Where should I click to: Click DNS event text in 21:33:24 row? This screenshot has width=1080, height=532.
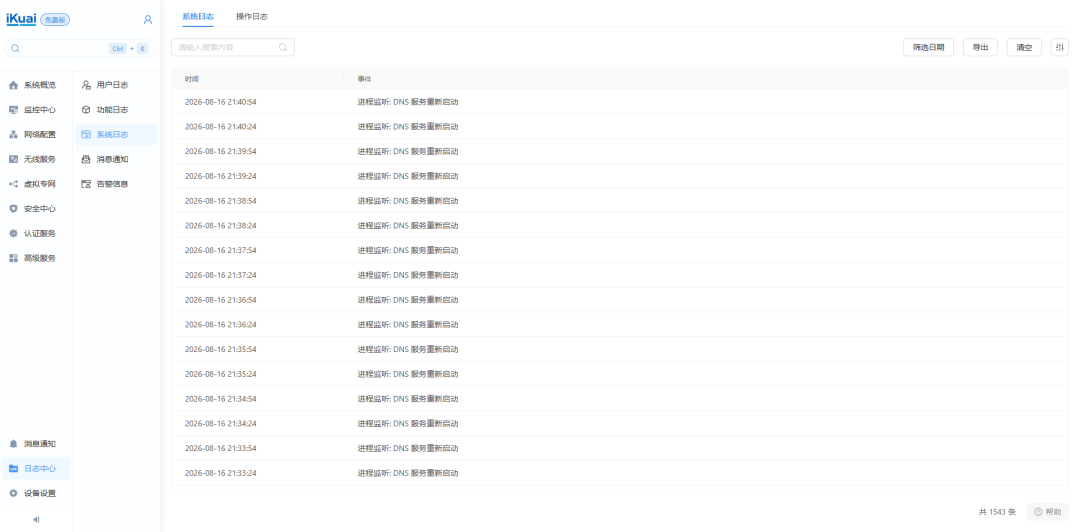pos(408,473)
